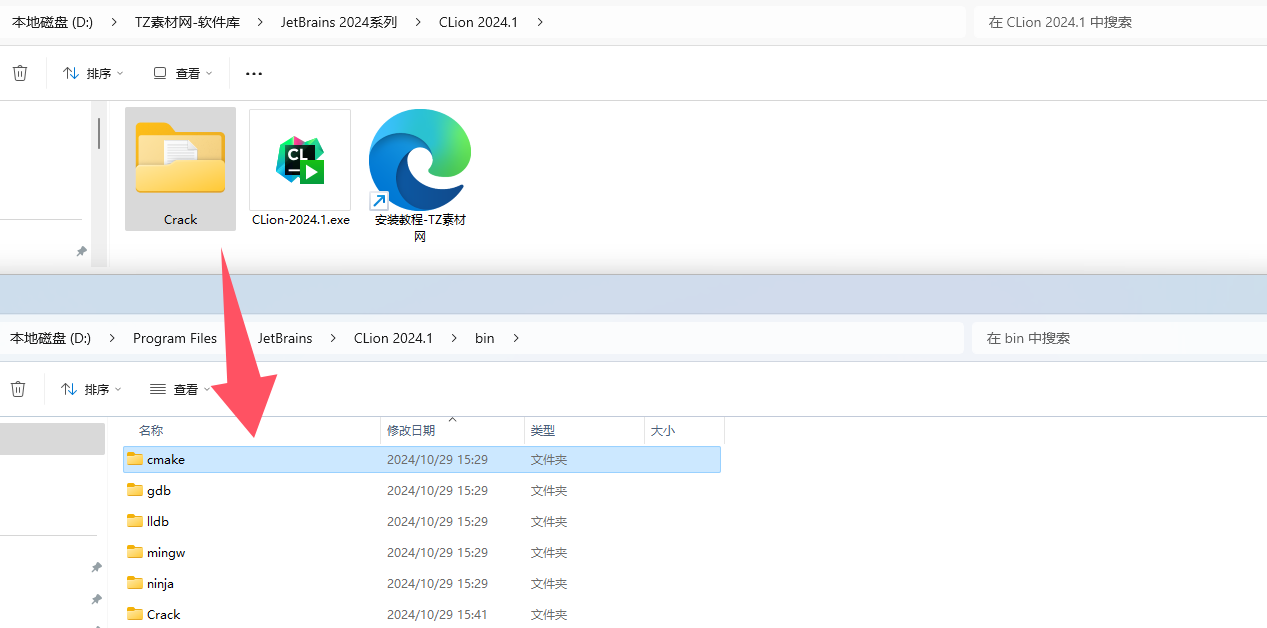Click the cmake folder icon
1267x628 pixels.
pyautogui.click(x=135, y=459)
